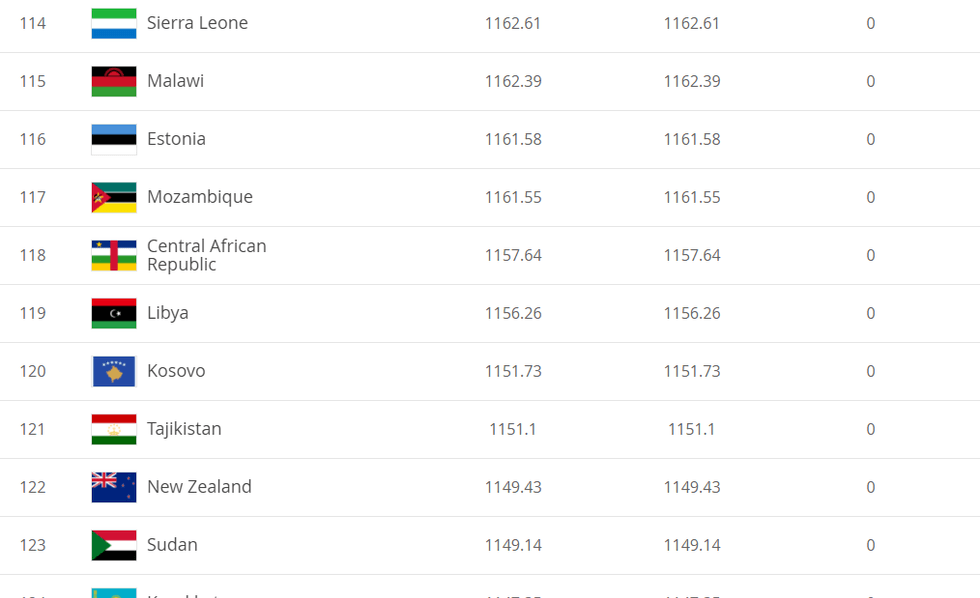Click the Mozambique flag icon
Screen dimensions: 980x598
(x=114, y=197)
